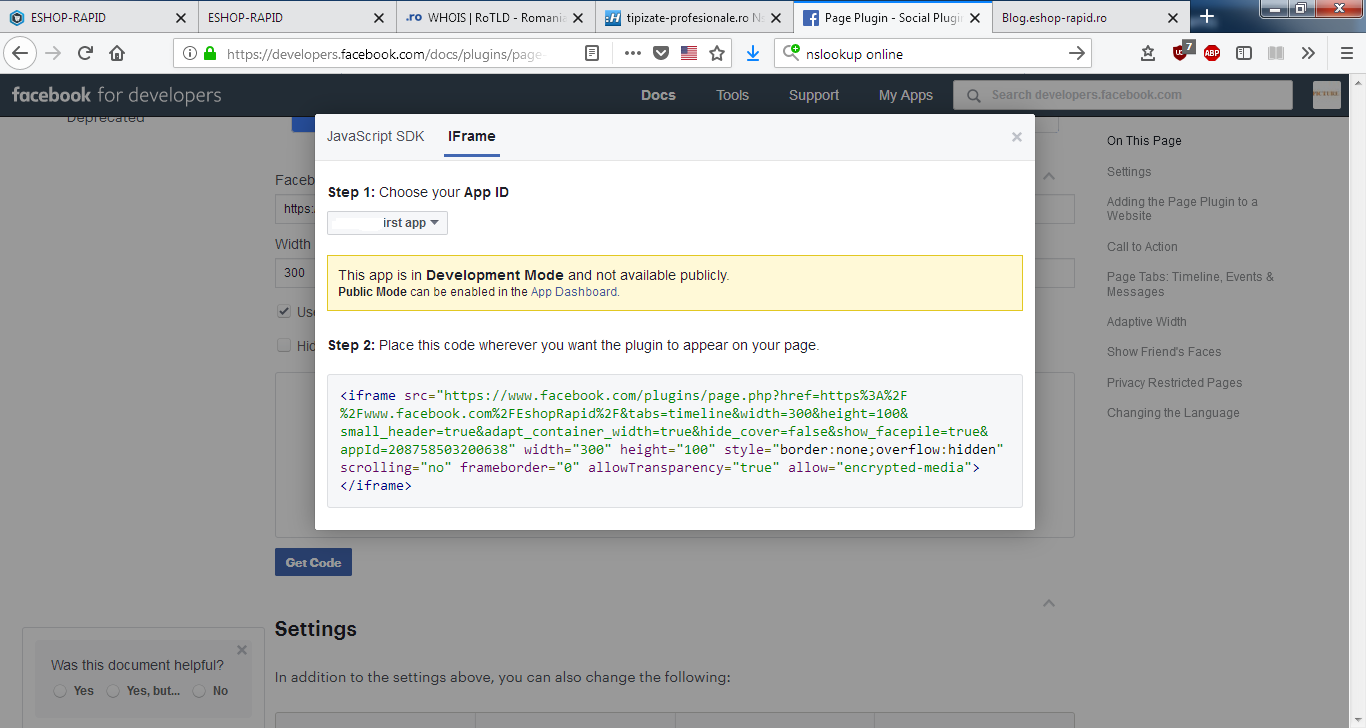The image size is (1366, 728).
Task: Open the bookmarks menu star icon
Action: (x=1148, y=54)
